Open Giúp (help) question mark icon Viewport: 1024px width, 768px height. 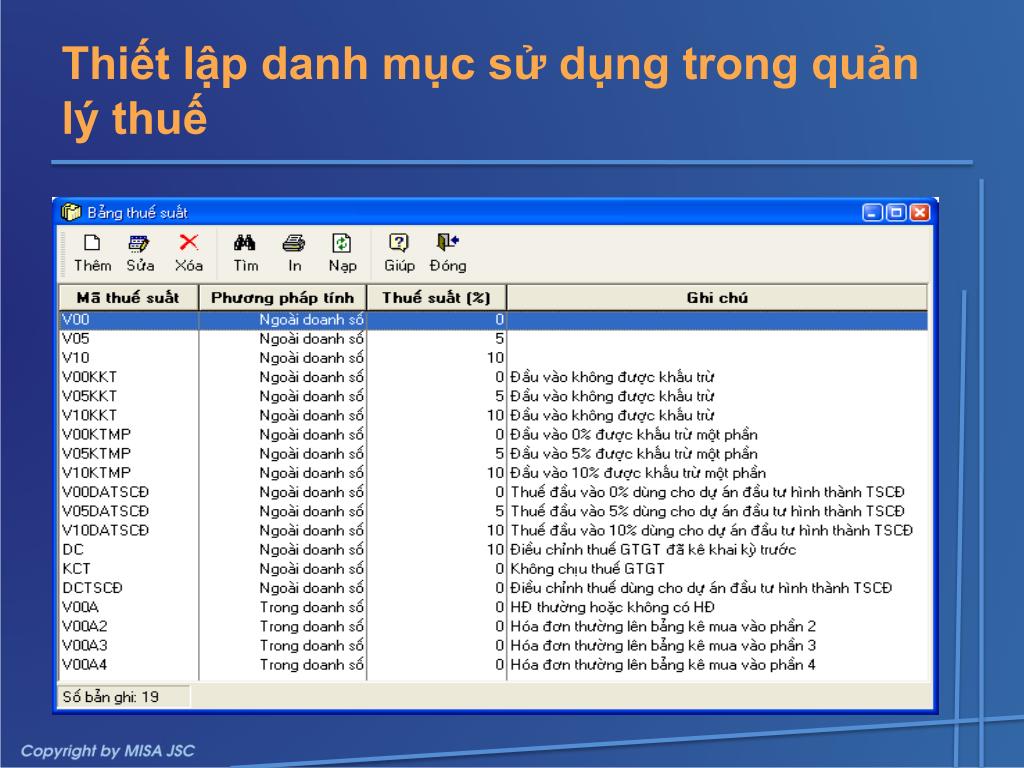(x=398, y=244)
